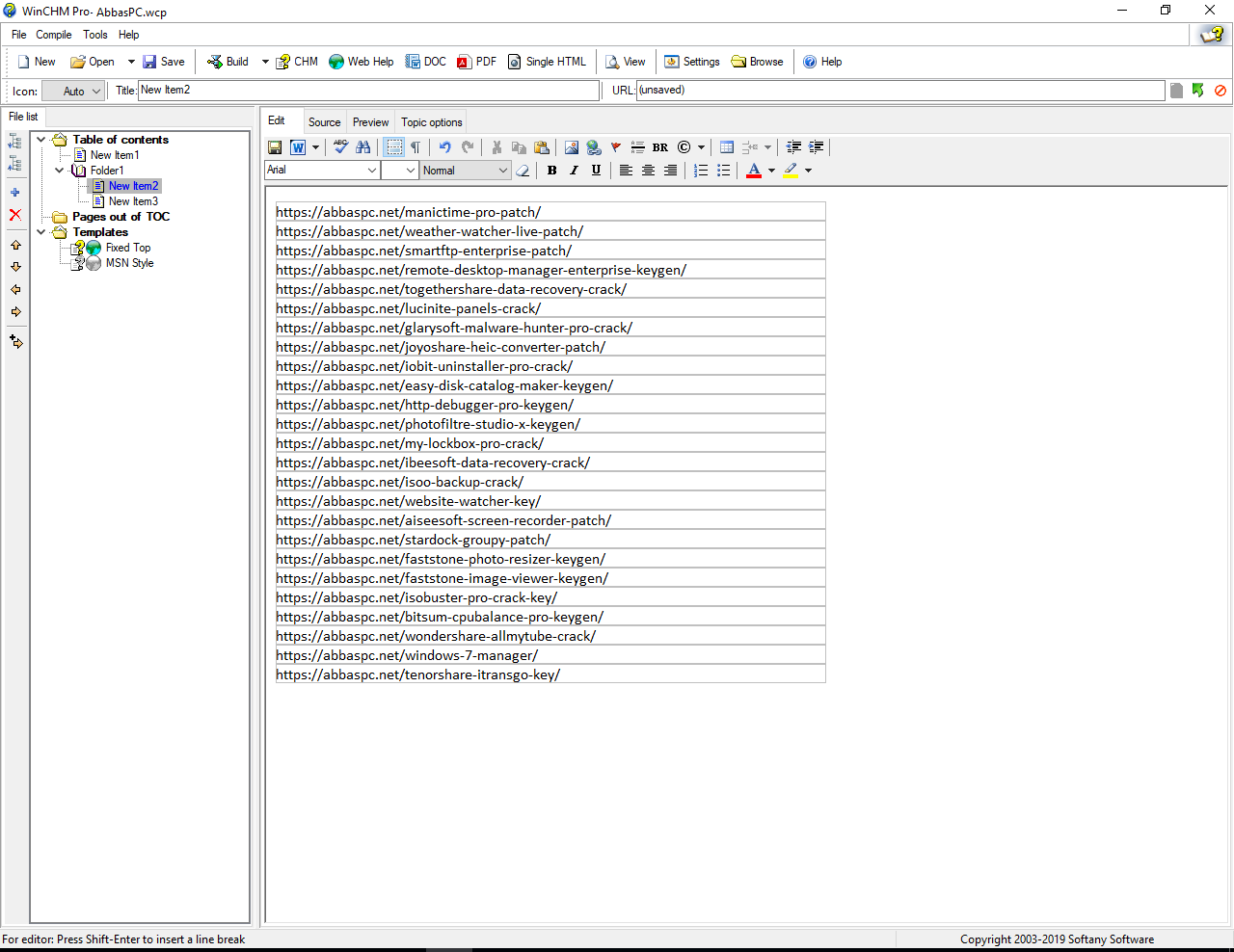1234x952 pixels.
Task: Open the Tools menu
Action: point(95,35)
